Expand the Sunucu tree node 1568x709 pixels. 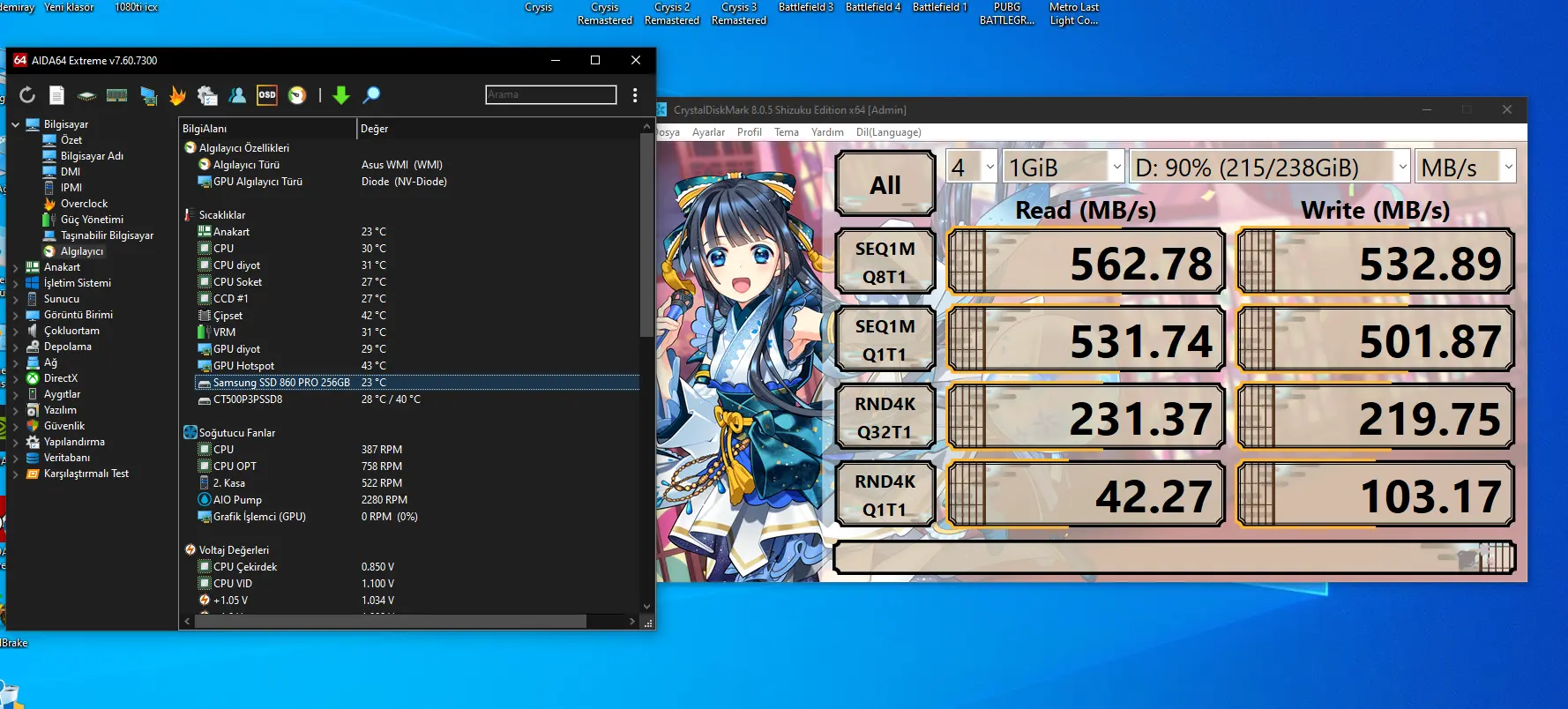point(16,299)
